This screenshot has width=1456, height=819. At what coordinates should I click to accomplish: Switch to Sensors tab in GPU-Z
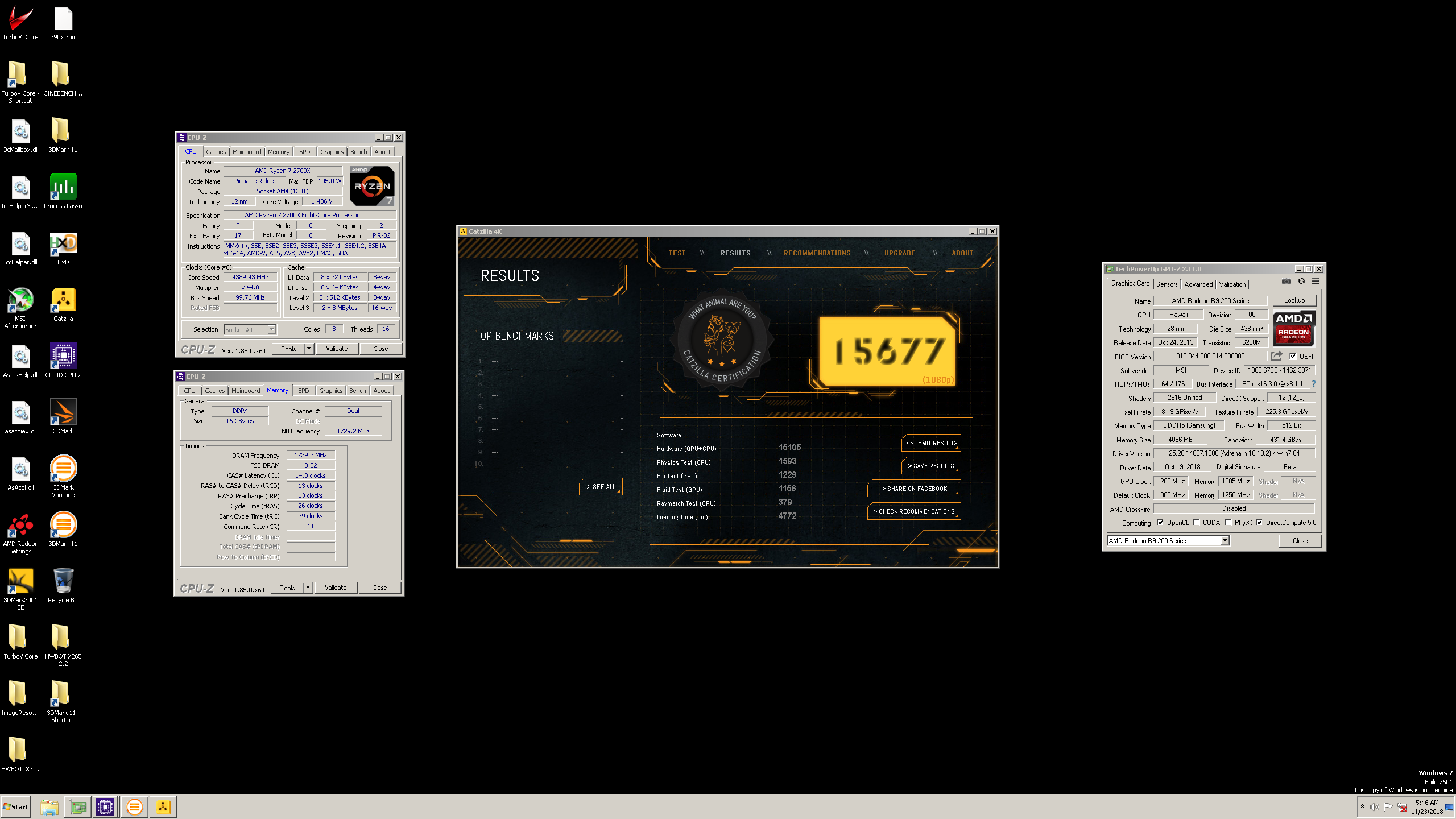[x=1167, y=284]
